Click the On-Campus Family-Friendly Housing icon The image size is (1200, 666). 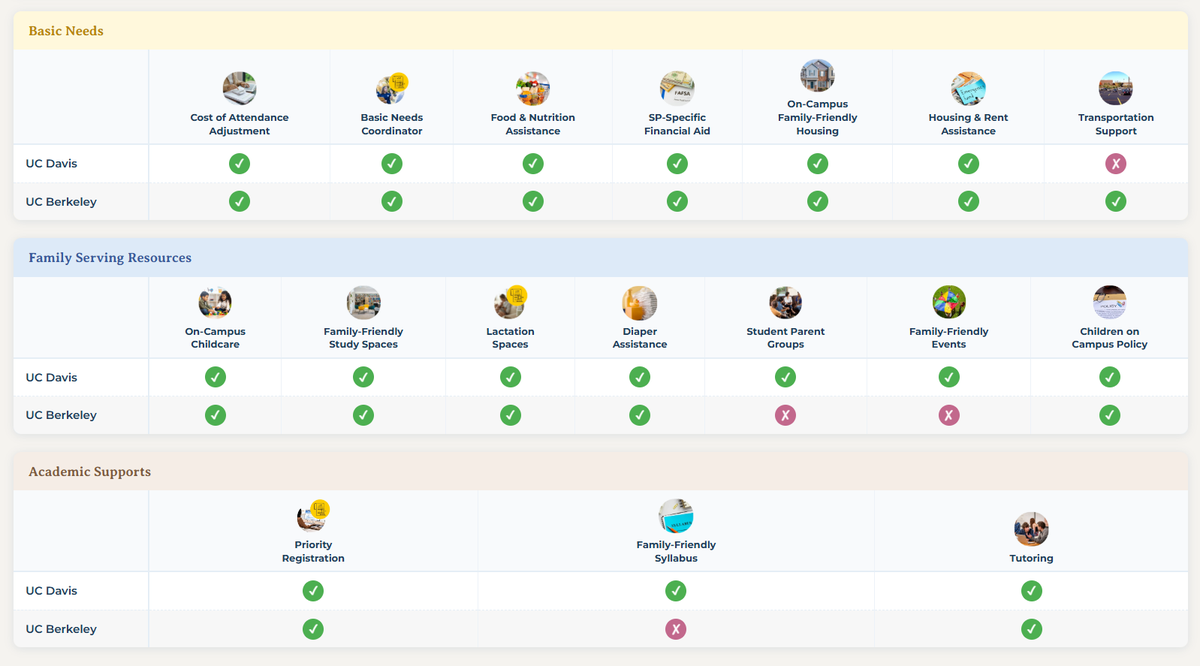click(x=817, y=76)
